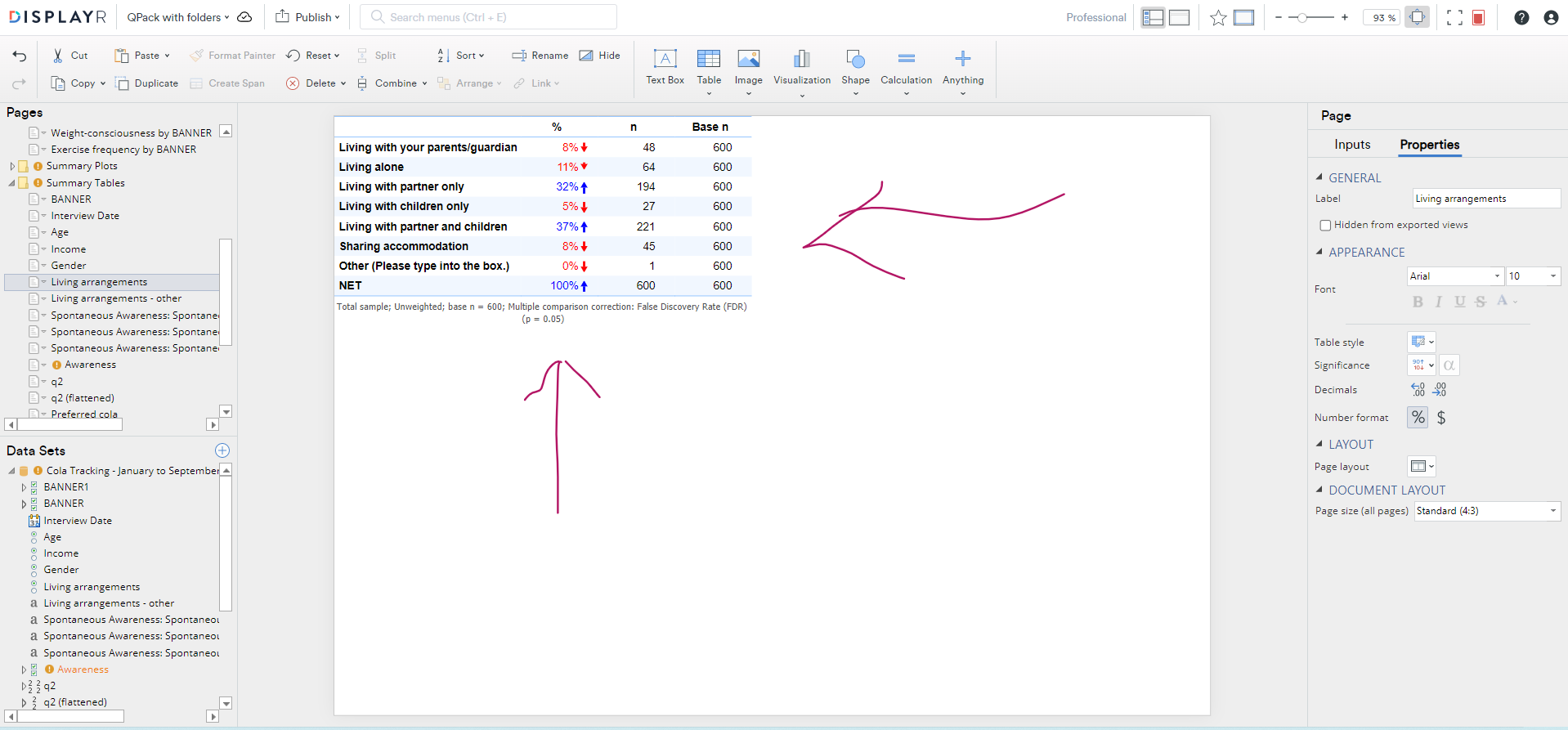
Task: Open the Paste menu
Action: (x=142, y=56)
